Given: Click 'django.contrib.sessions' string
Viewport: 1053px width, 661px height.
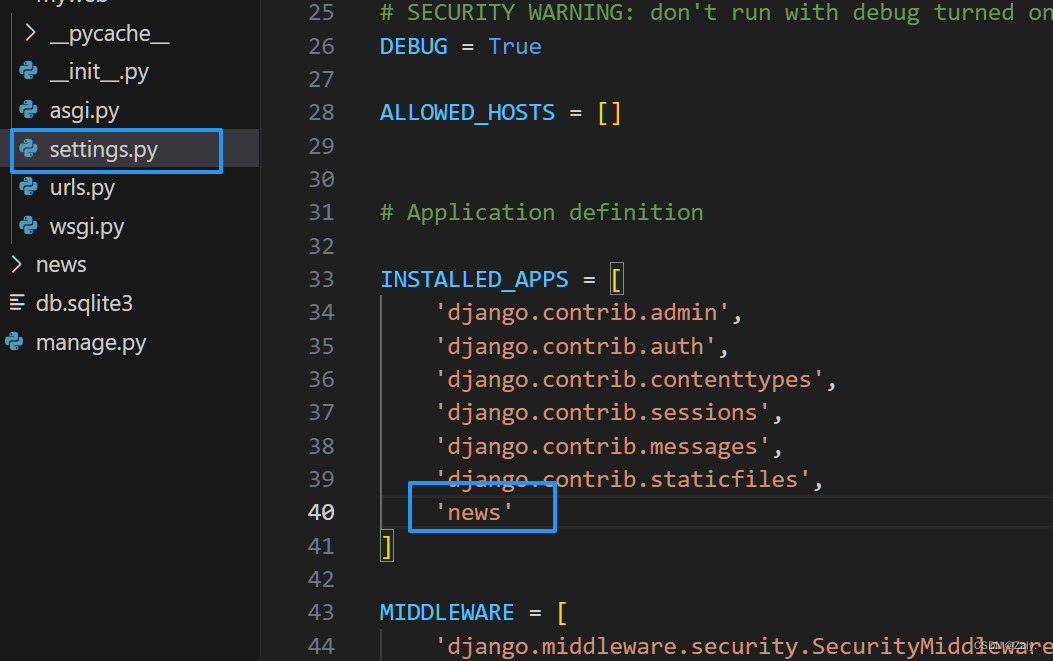Looking at the screenshot, I should (x=602, y=412).
